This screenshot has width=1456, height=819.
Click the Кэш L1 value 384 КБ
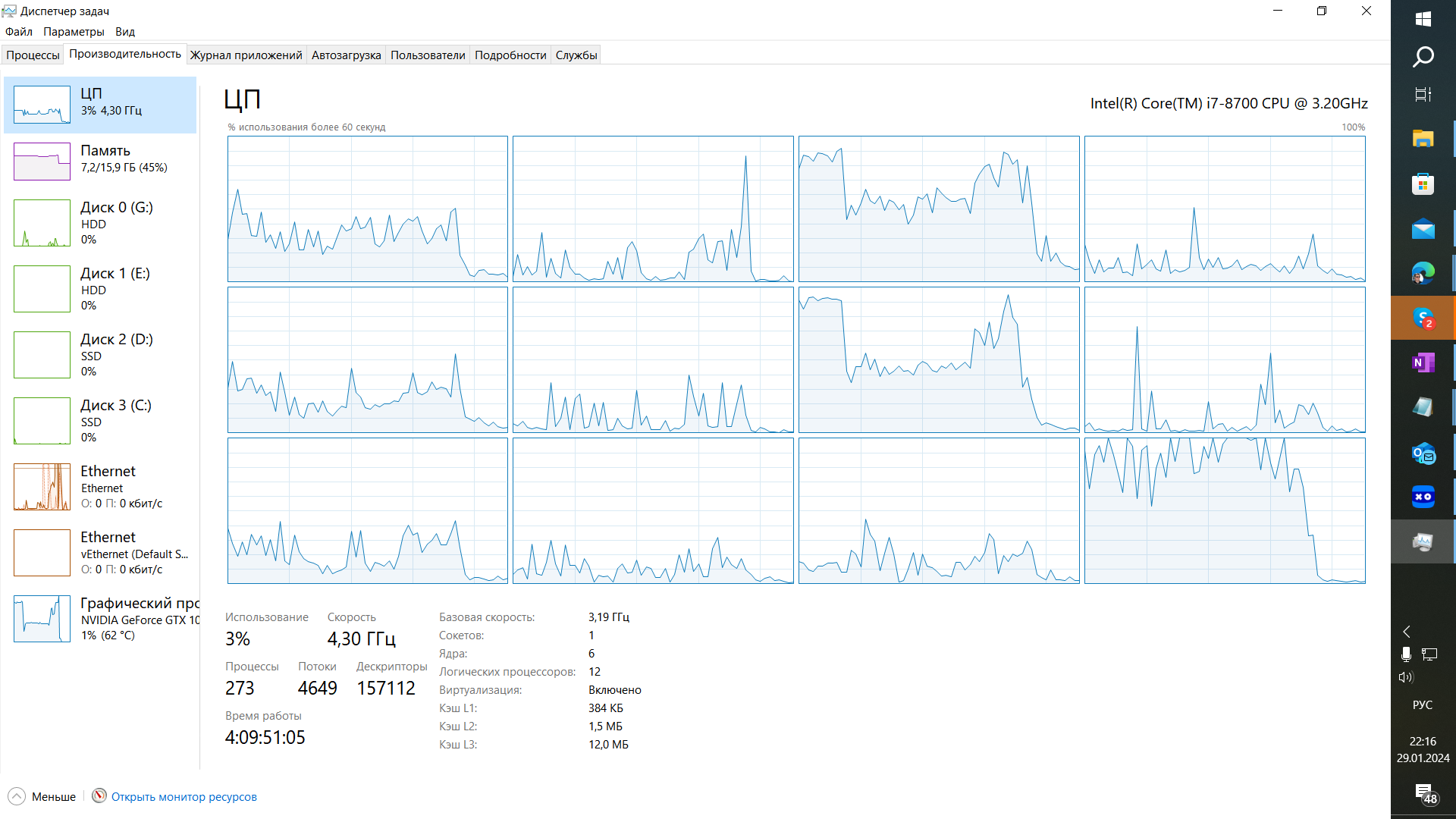point(606,708)
